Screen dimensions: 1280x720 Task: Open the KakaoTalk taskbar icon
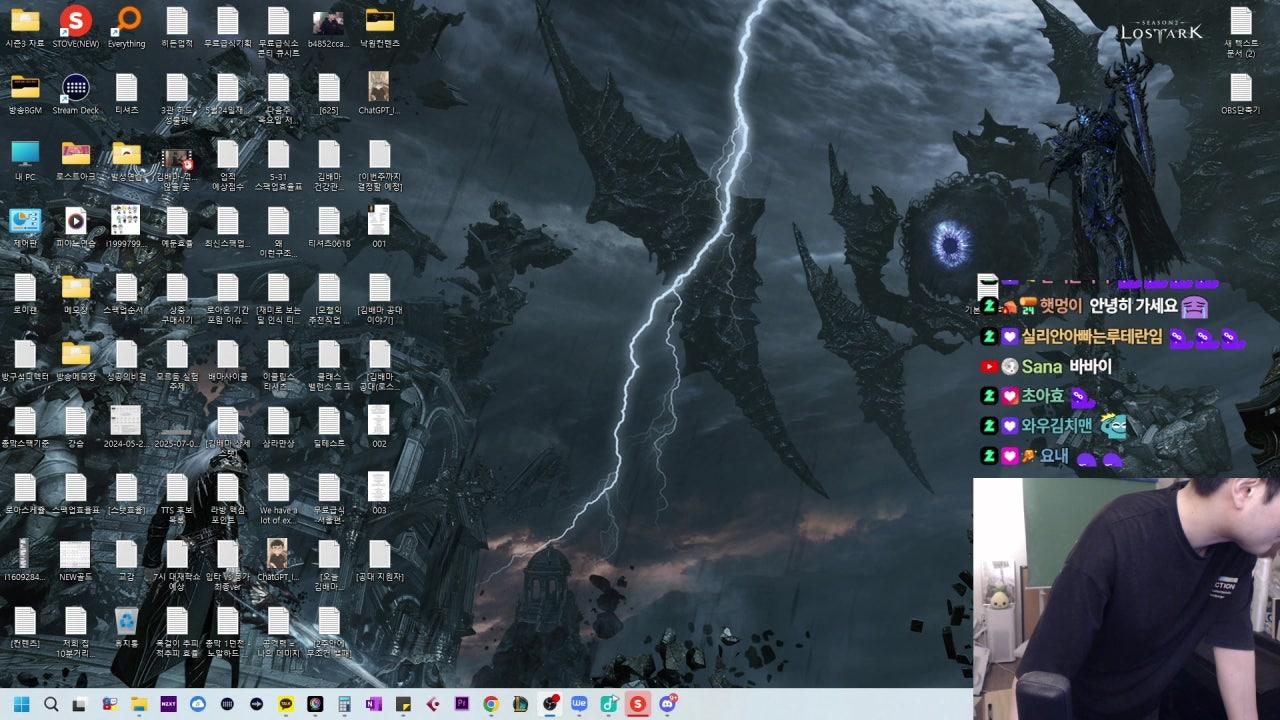[286, 704]
